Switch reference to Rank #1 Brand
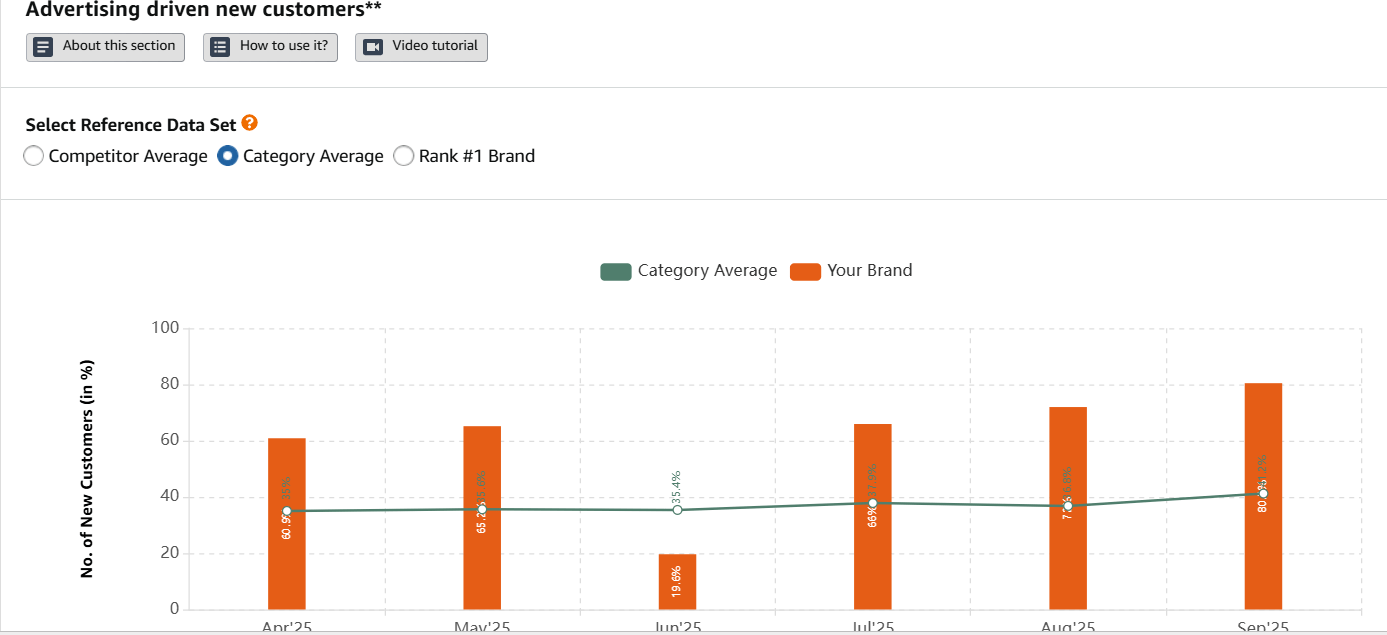Screen dimensions: 1387x635 (404, 156)
